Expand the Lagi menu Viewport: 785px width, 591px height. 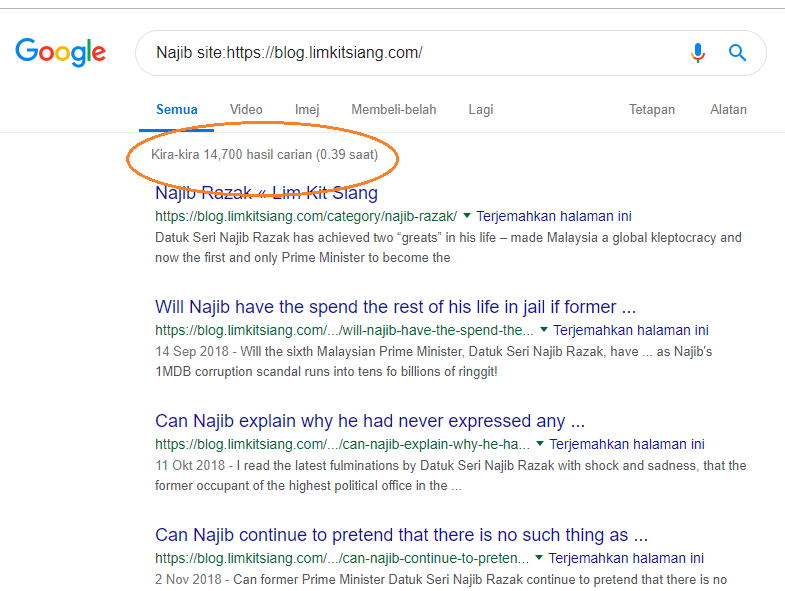coord(481,110)
